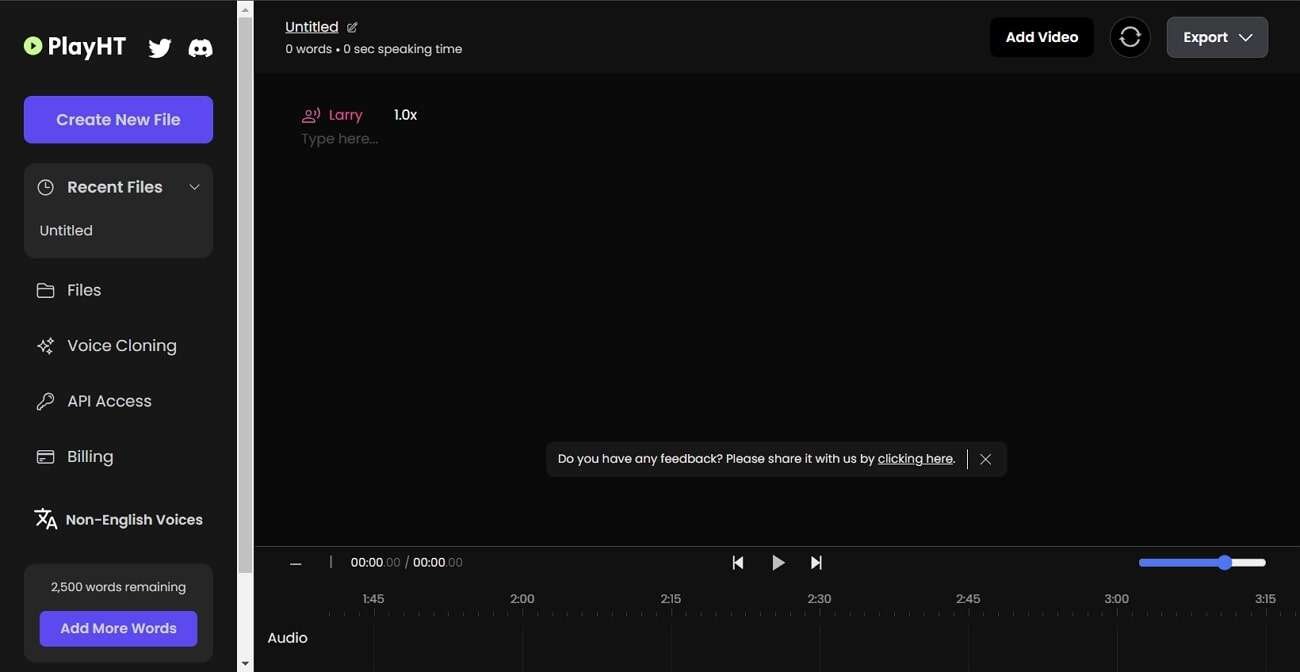Click the '0 words • 0 sec speaking time' text
The width and height of the screenshot is (1300, 672).
374,49
